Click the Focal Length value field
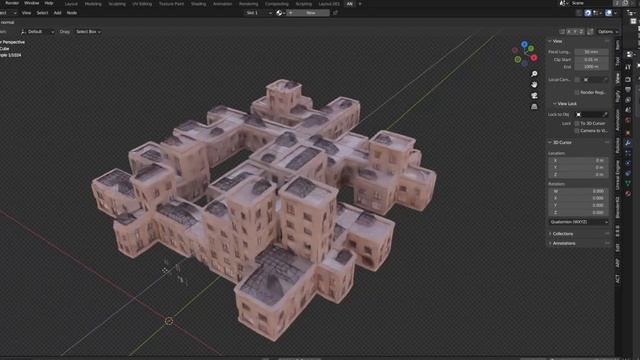 coord(591,52)
